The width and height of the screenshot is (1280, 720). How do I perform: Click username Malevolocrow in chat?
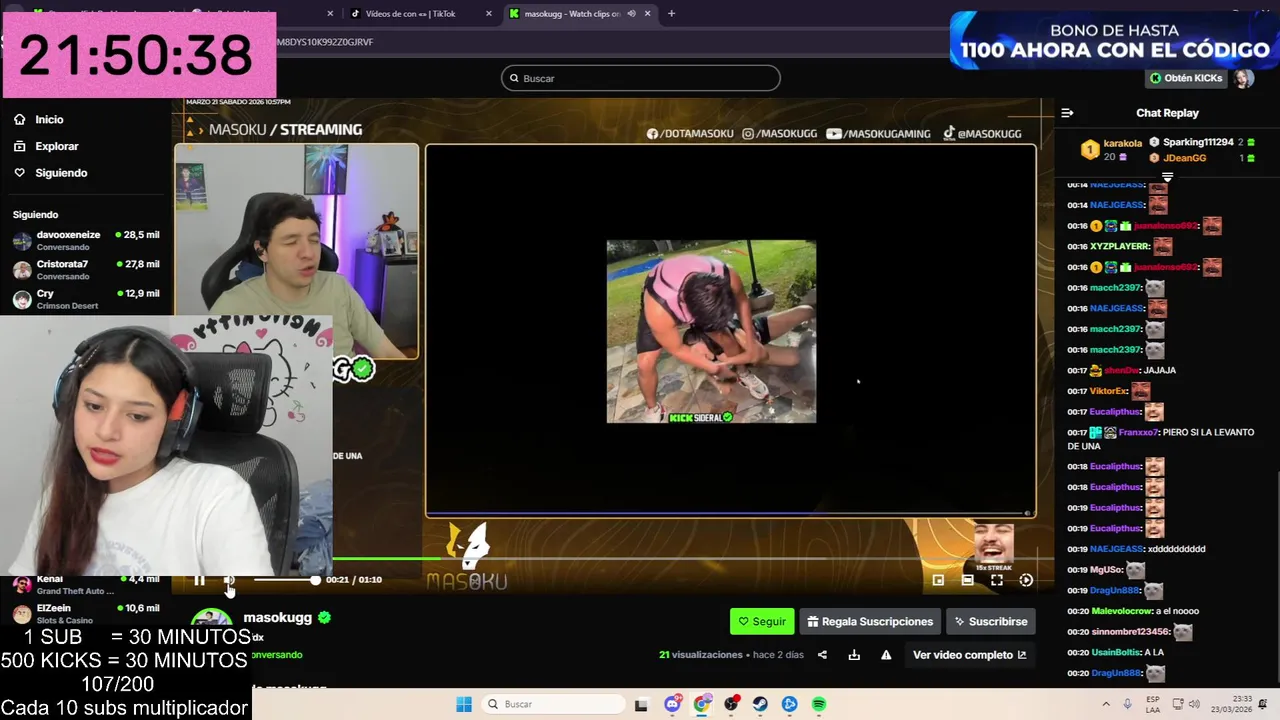click(1121, 611)
